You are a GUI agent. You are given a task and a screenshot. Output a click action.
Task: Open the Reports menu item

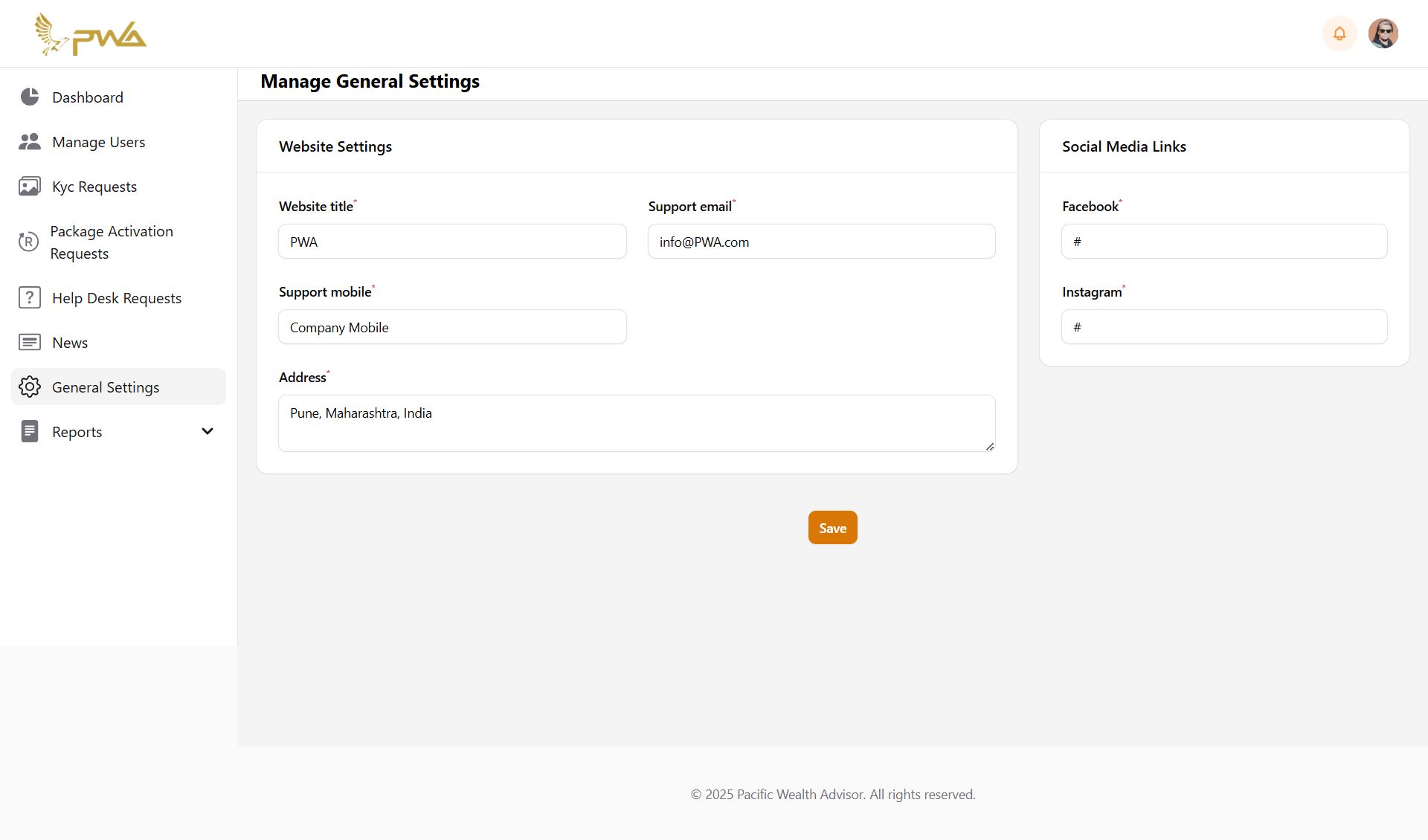[77, 432]
